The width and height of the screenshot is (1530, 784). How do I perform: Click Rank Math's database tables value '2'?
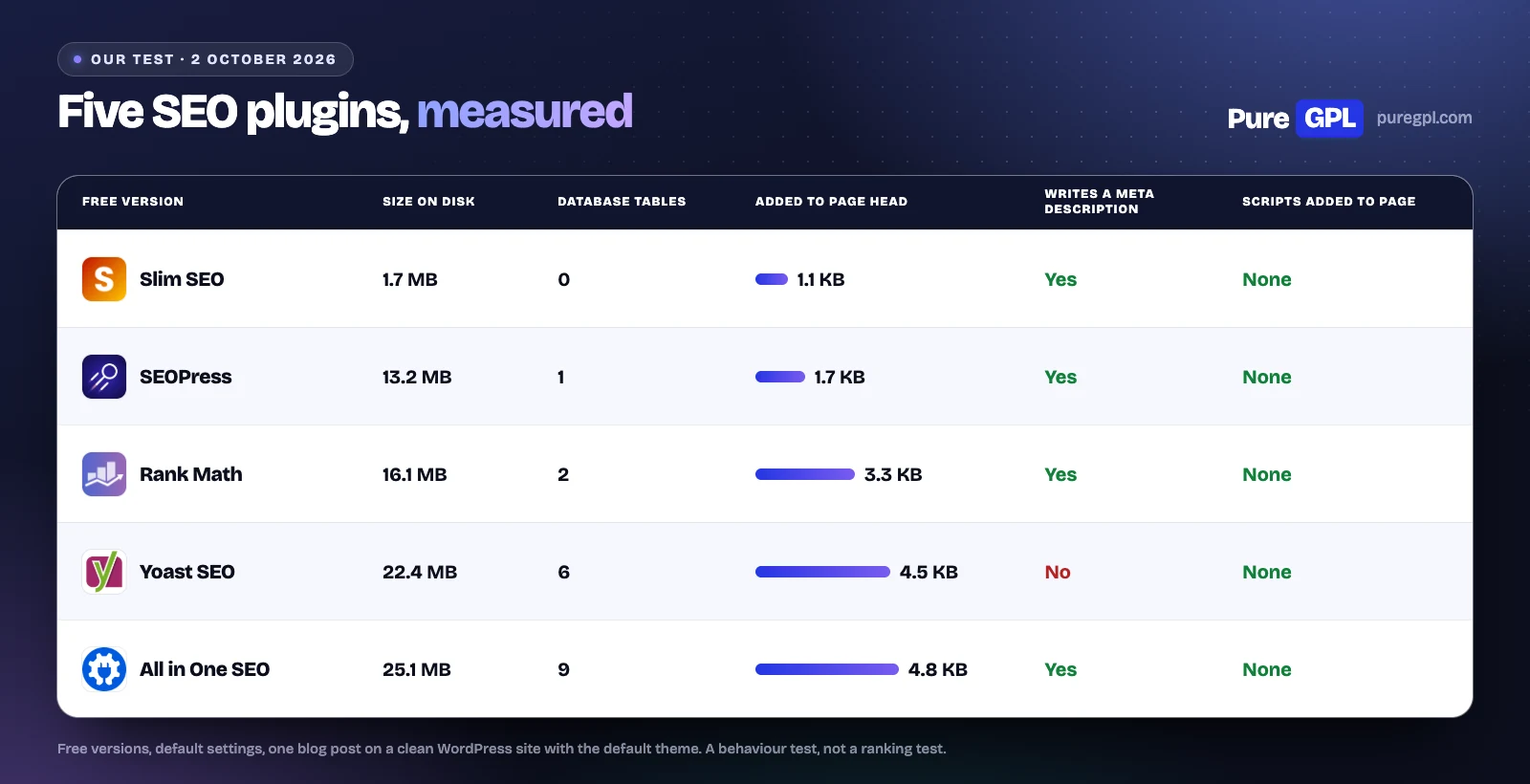[x=563, y=474]
